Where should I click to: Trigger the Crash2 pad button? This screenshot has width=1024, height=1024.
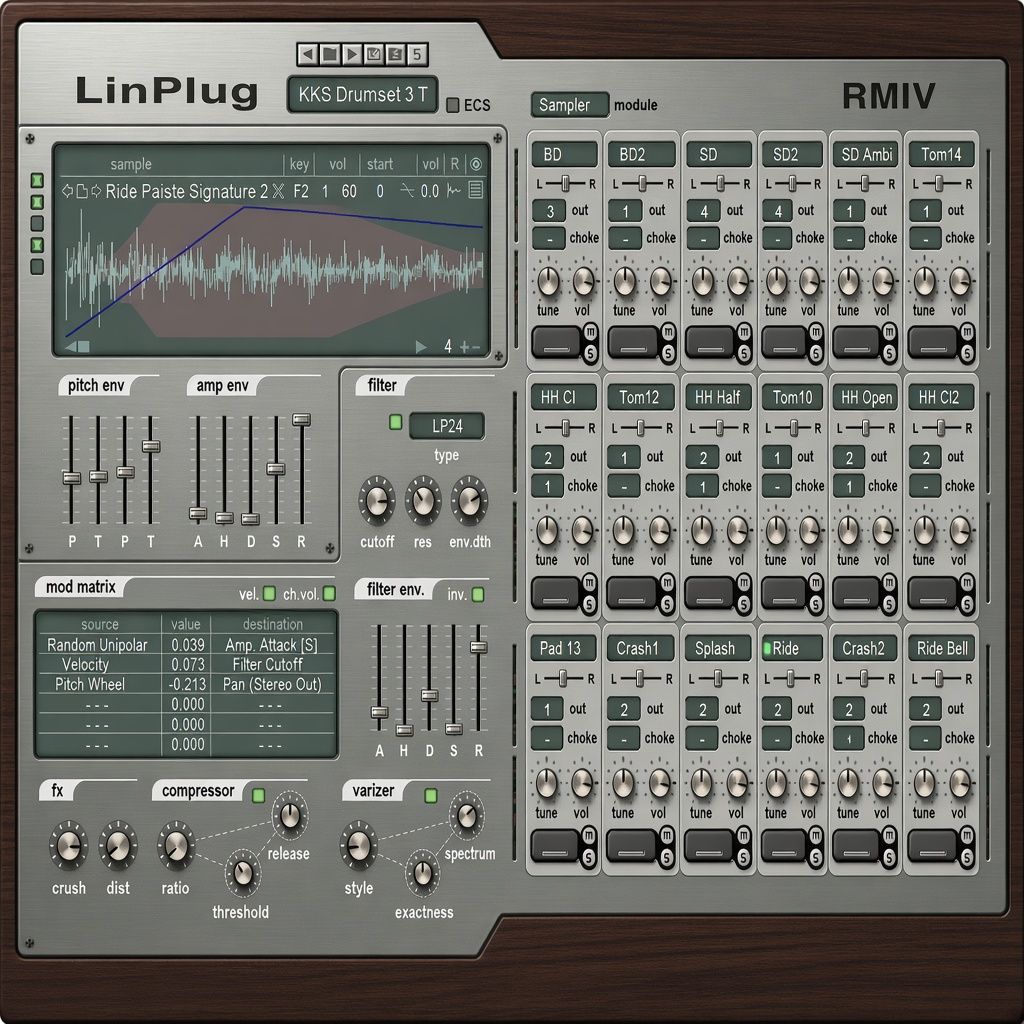coord(857,845)
